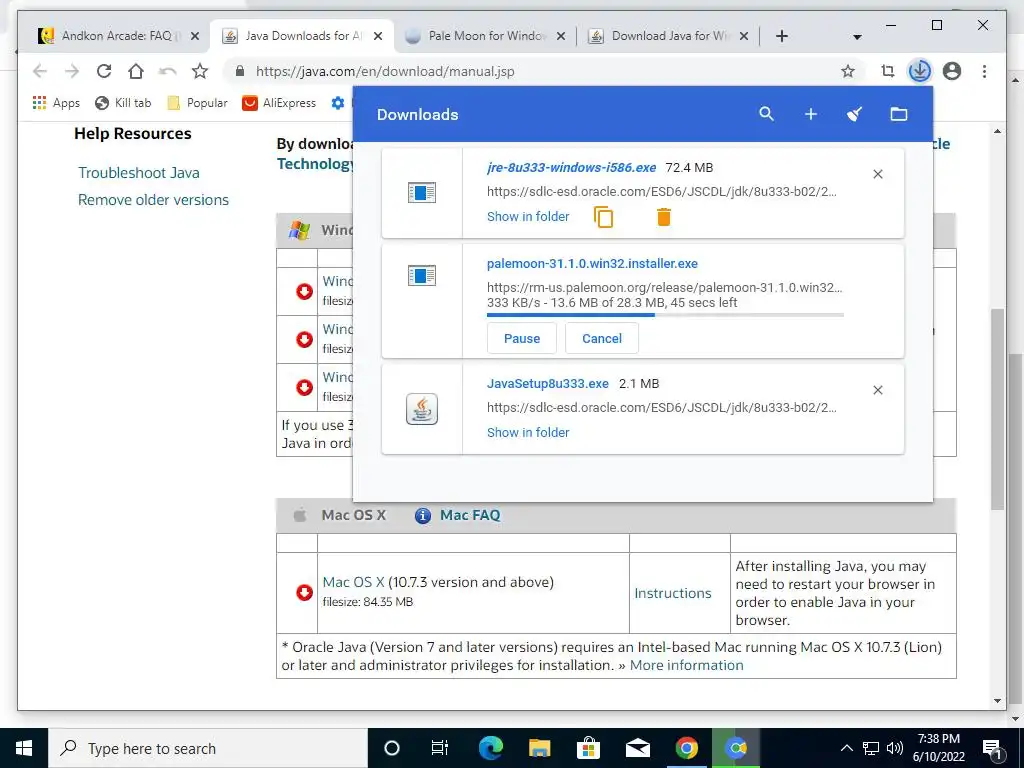Open downloads folder icon in Downloads header
Screen dimensions: 1024x768
click(899, 114)
